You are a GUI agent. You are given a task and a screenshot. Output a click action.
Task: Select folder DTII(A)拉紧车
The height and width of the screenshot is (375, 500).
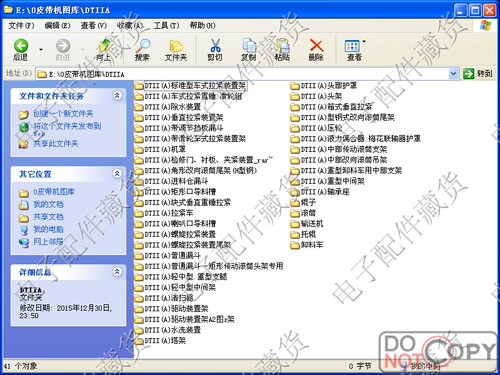point(164,213)
